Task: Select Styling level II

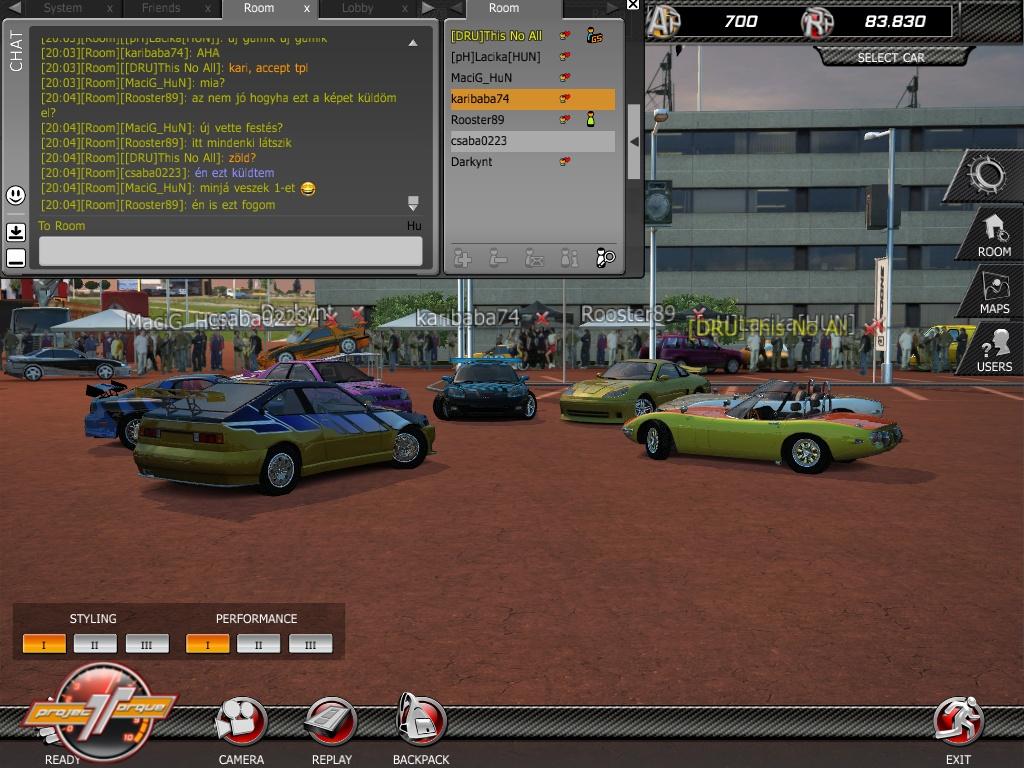Action: pos(95,644)
